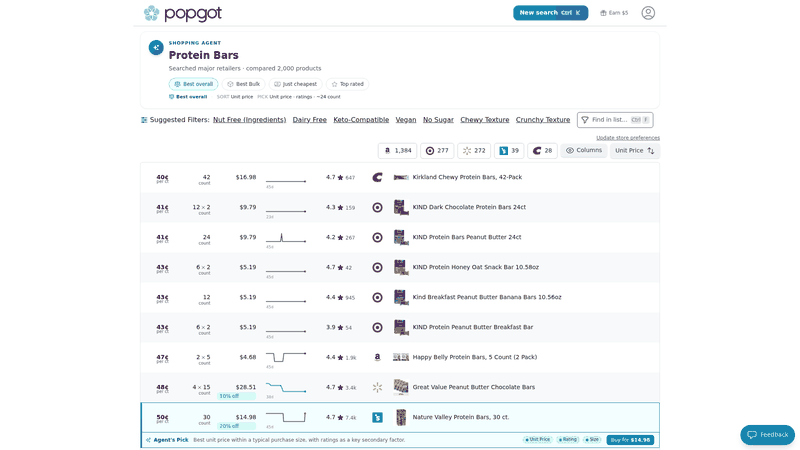Open KIND Protein Honey Oat thumbnail
The width and height of the screenshot is (800, 450).
pyautogui.click(x=401, y=267)
